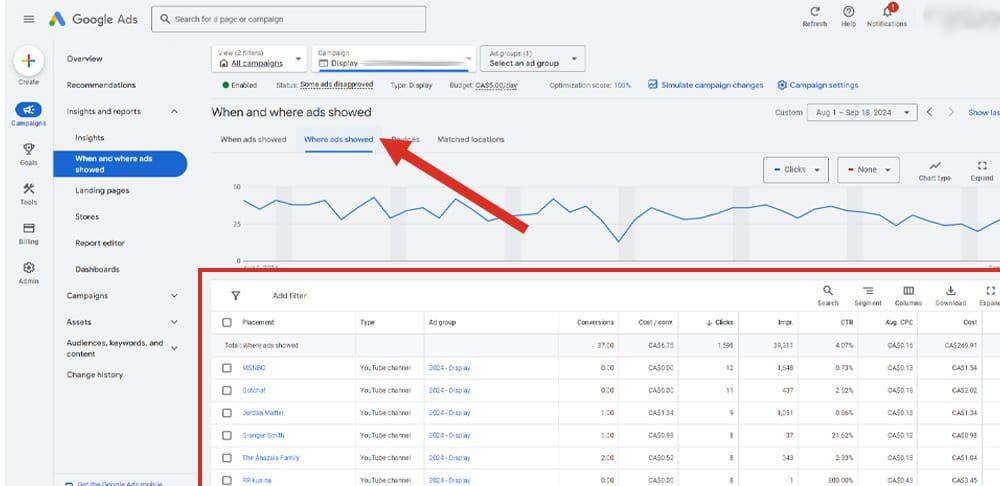The image size is (1000, 486).
Task: Open the Clicks metric dropdown
Action: (795, 170)
